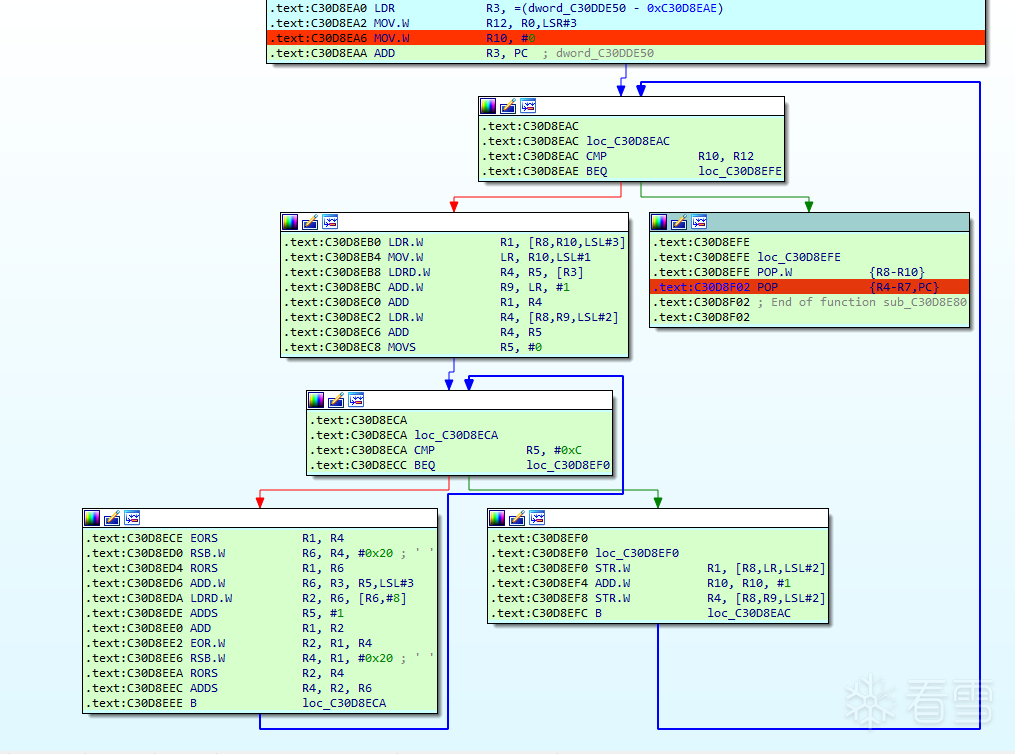Click the loc_C30D8EFE operand of the BEQ instruction

tap(739, 172)
